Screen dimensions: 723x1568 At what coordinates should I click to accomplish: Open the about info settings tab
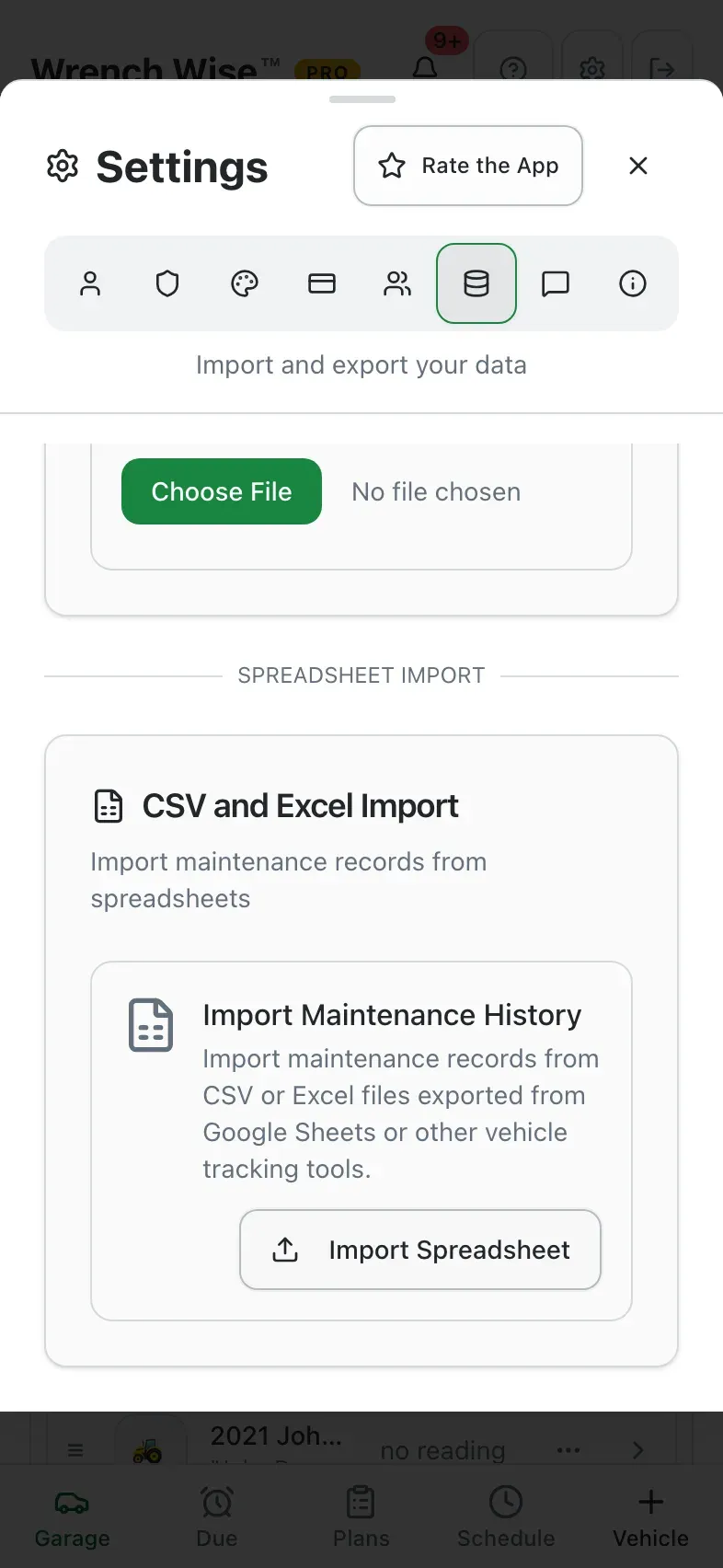coord(633,283)
